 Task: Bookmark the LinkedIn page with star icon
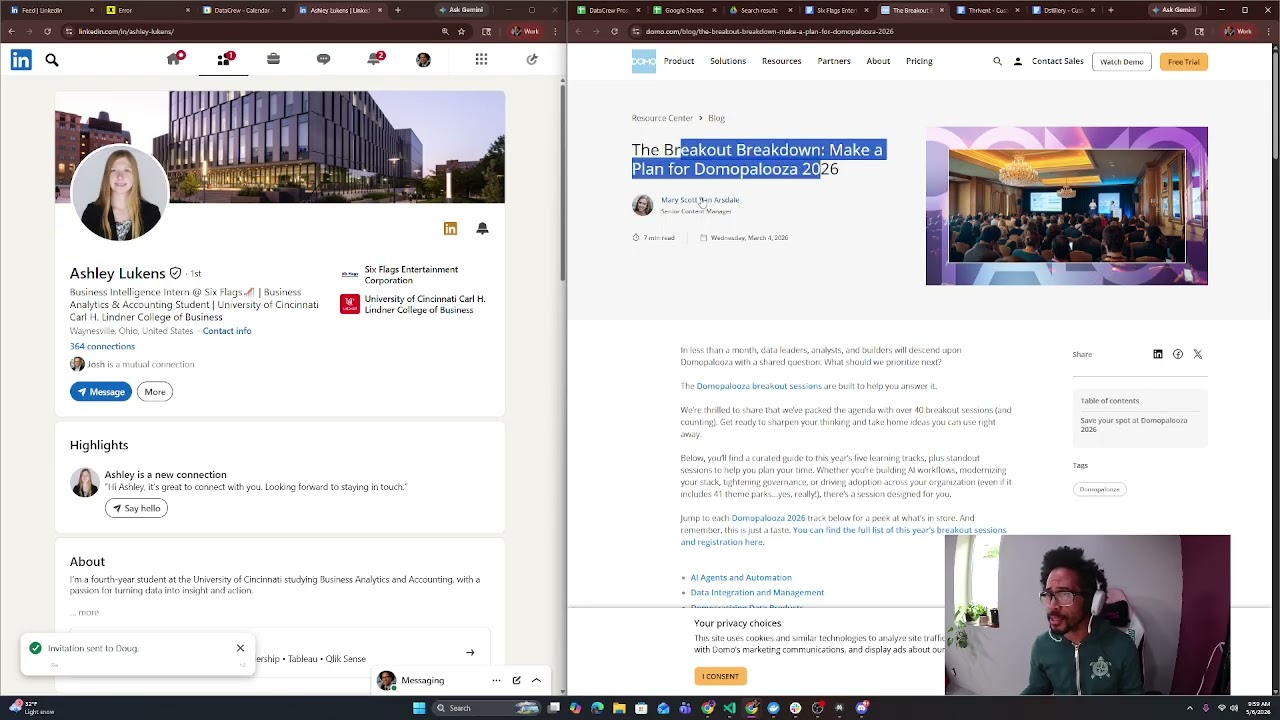461,31
